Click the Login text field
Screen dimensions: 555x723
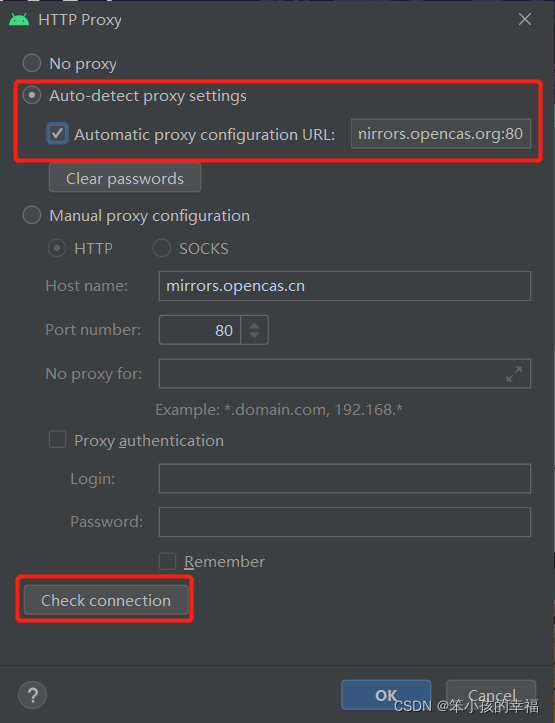[x=345, y=479]
